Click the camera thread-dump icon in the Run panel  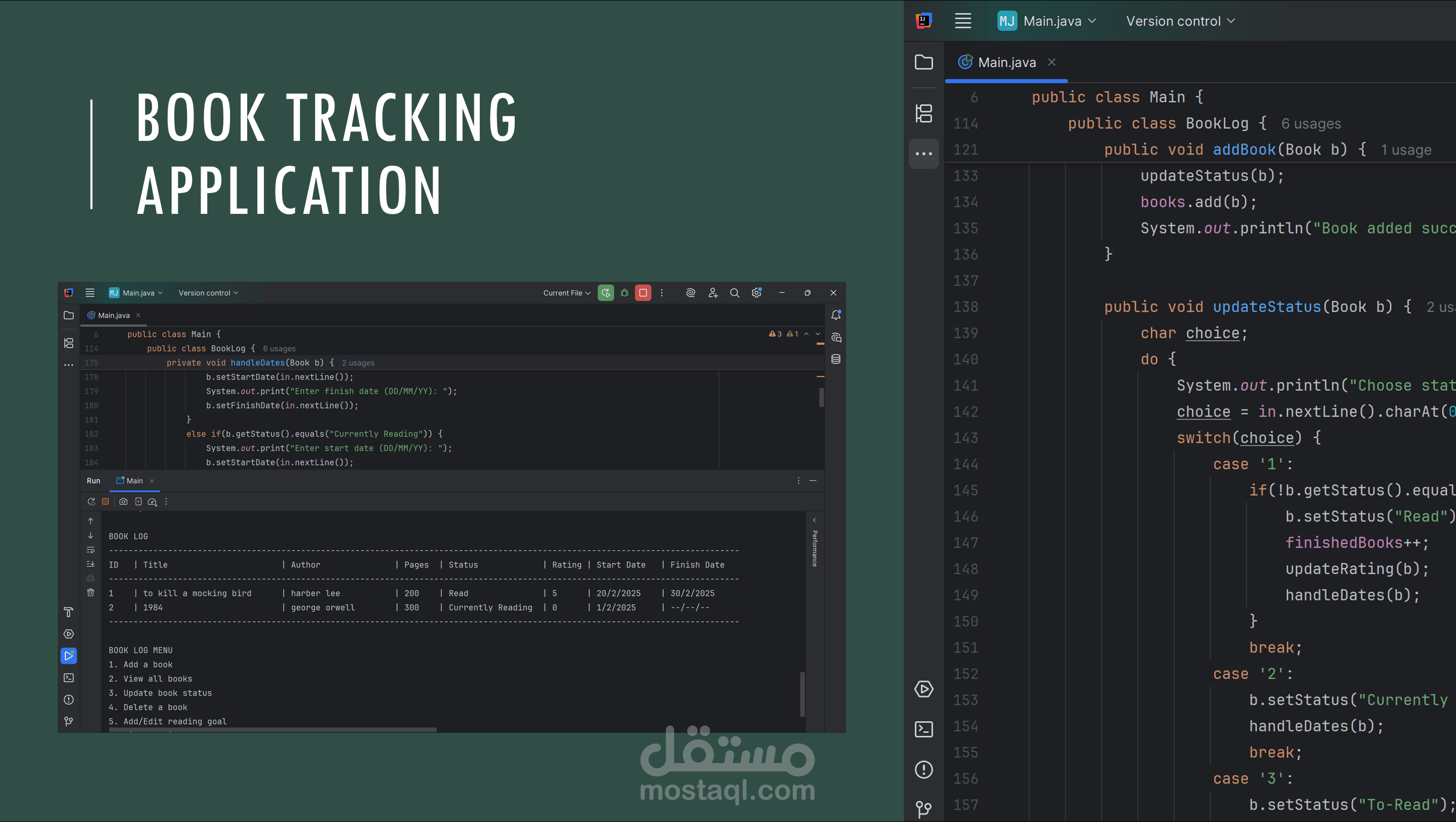(x=123, y=501)
